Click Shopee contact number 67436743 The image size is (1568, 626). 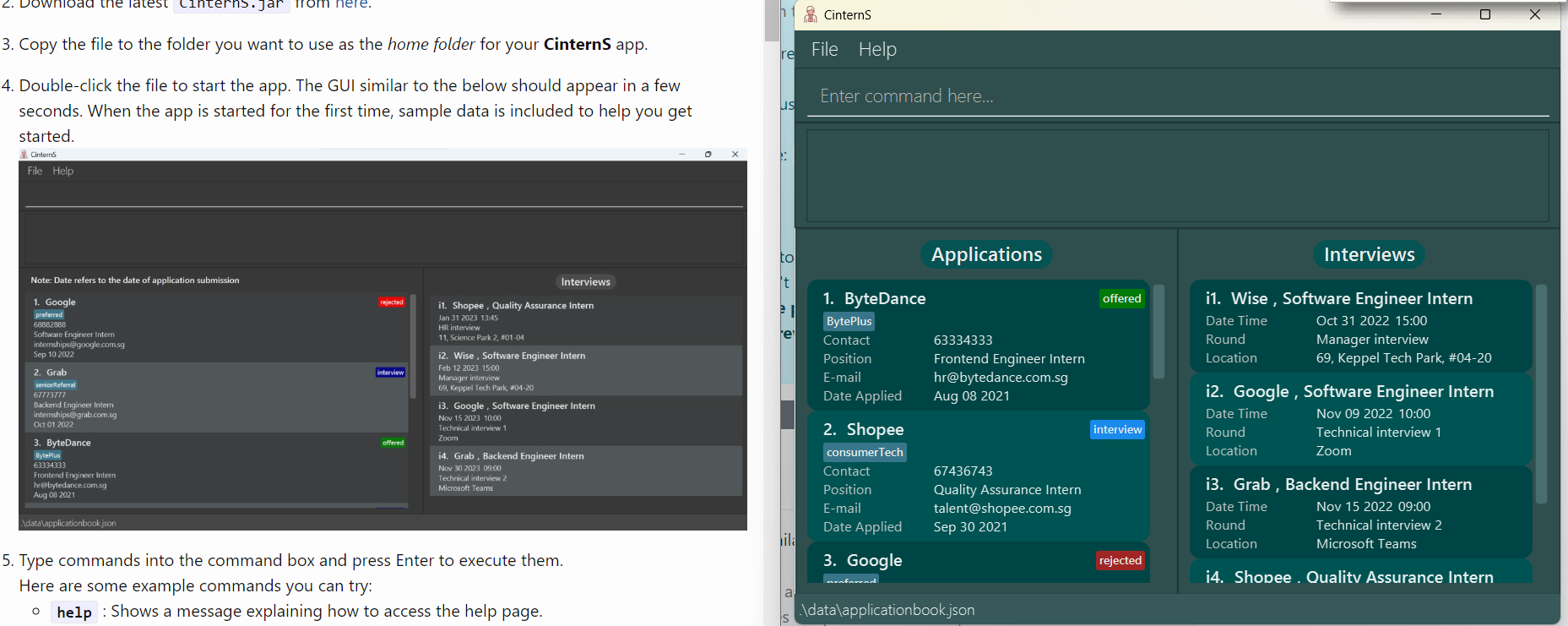[963, 471]
